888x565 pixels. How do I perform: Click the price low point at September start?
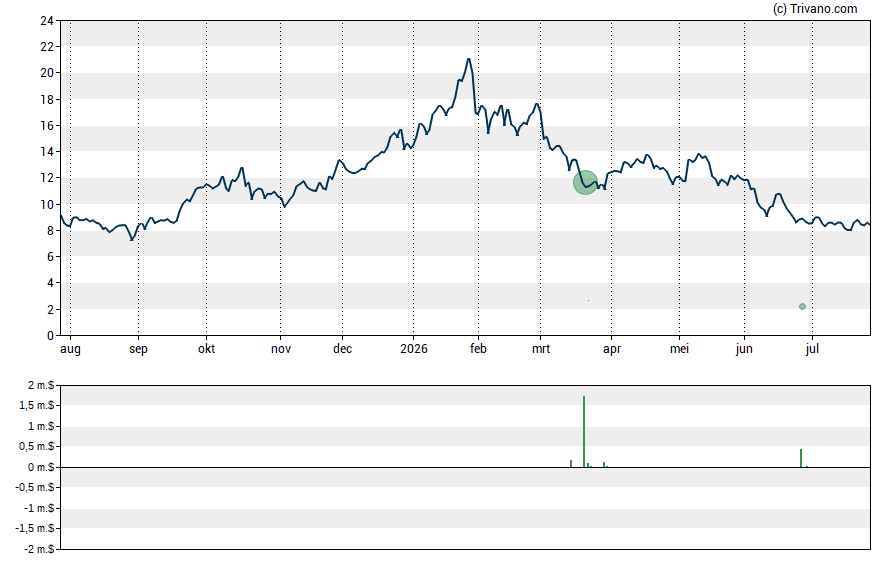[x=132, y=239]
